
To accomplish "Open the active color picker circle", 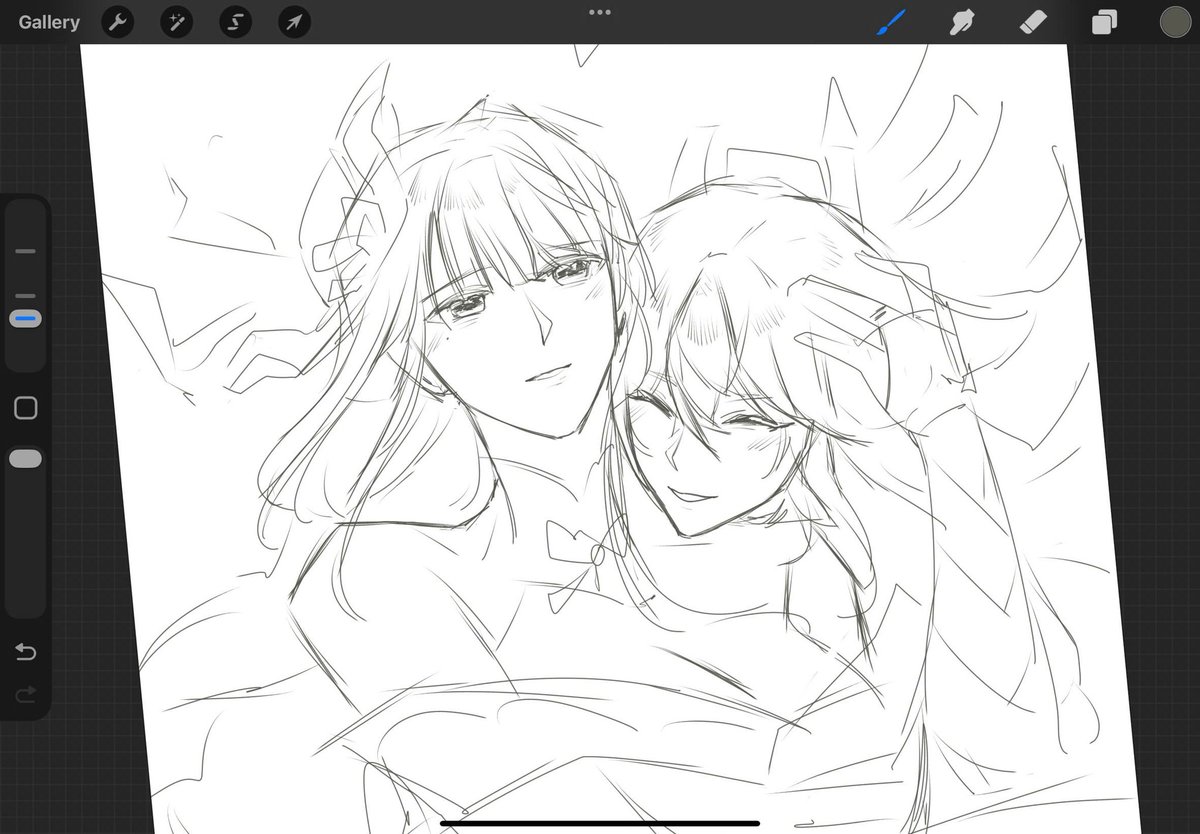I will 1175,22.
